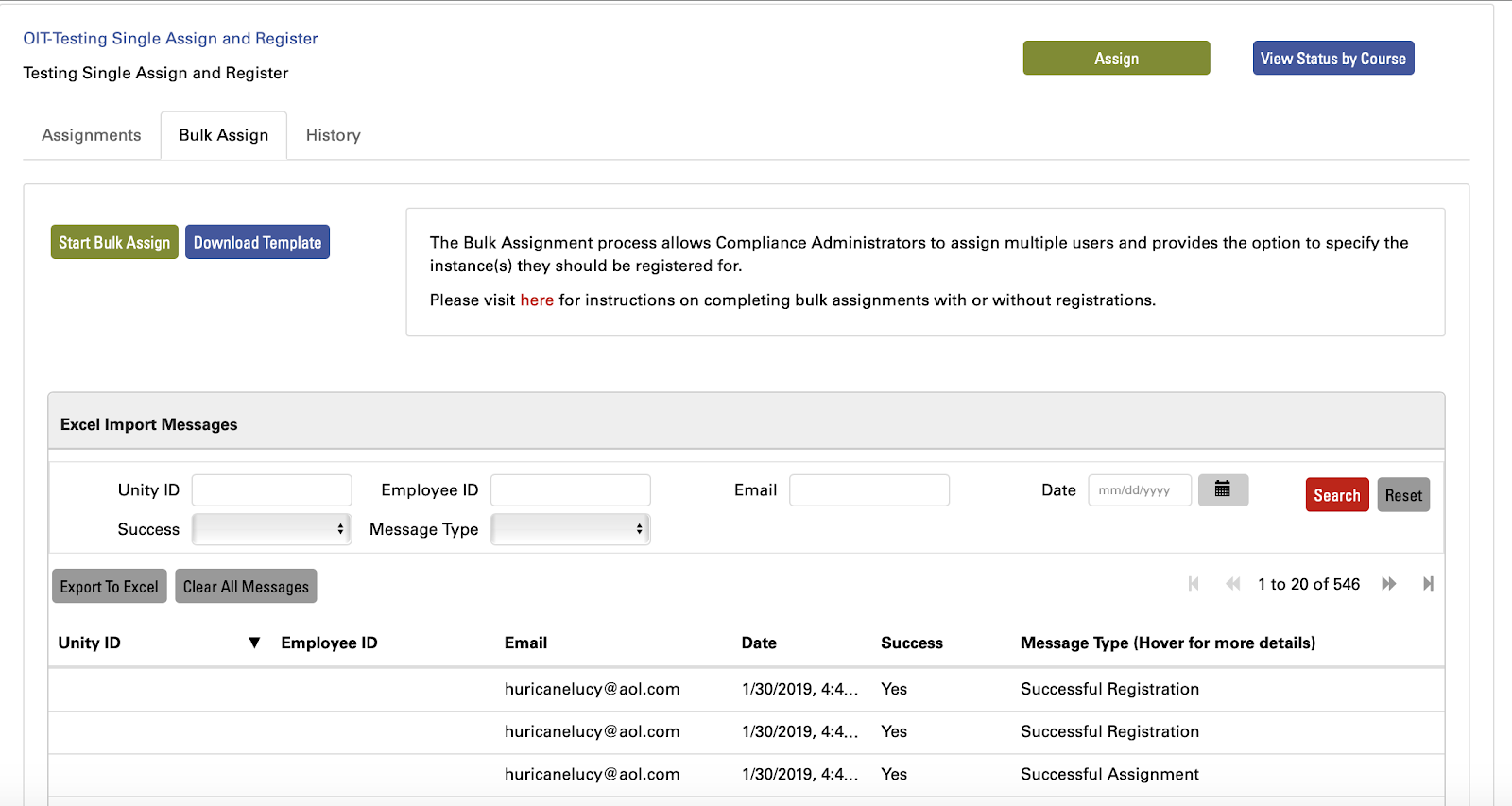Sort by the Email column header
This screenshot has width=1512, height=806.
point(525,643)
